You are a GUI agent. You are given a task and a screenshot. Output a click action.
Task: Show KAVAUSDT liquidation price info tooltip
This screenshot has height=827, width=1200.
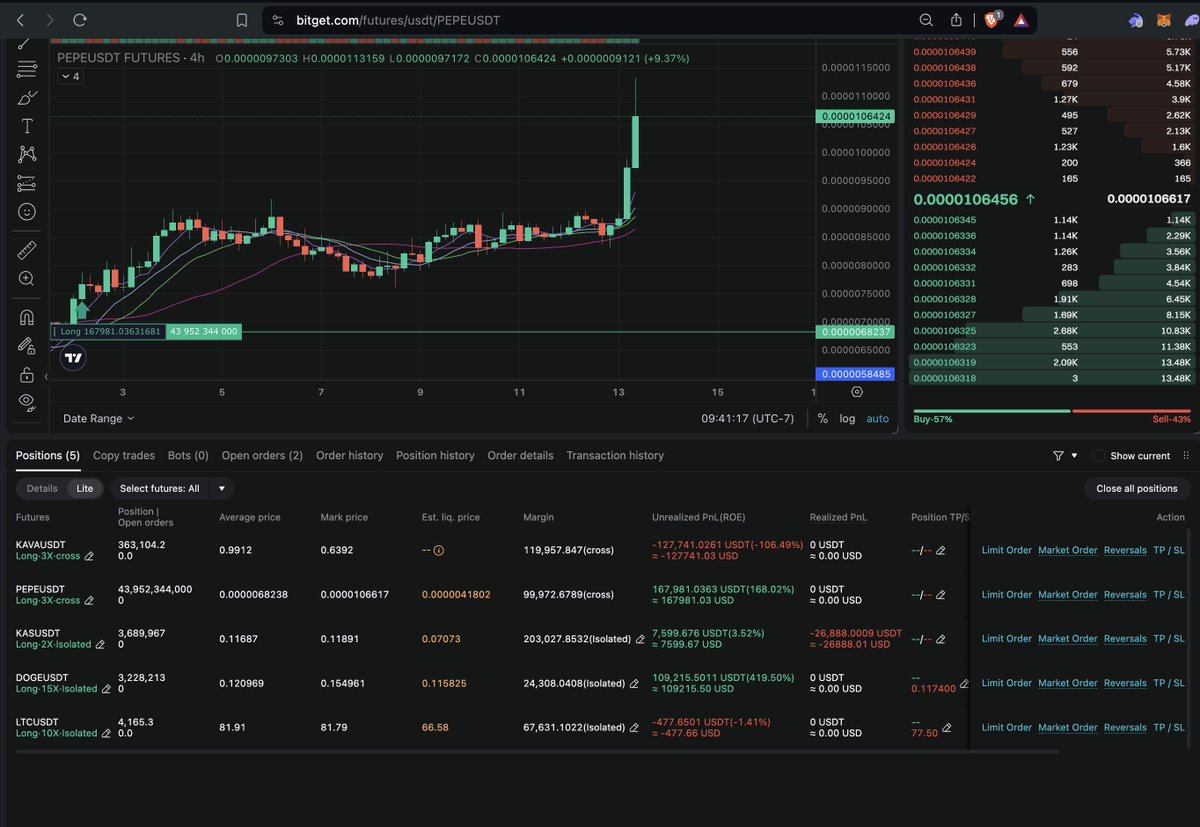click(x=438, y=551)
